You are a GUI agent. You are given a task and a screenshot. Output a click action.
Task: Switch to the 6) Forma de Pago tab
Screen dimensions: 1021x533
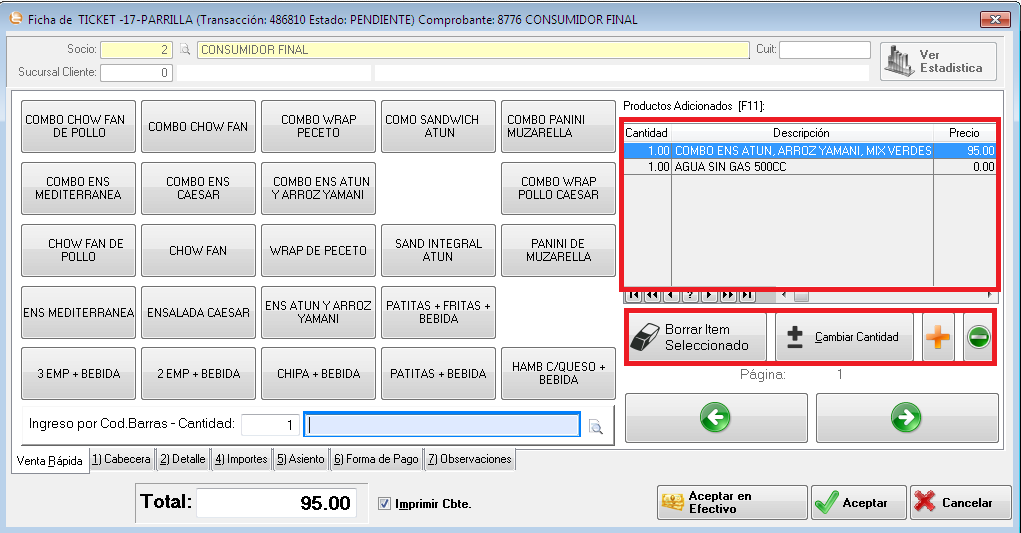375,460
